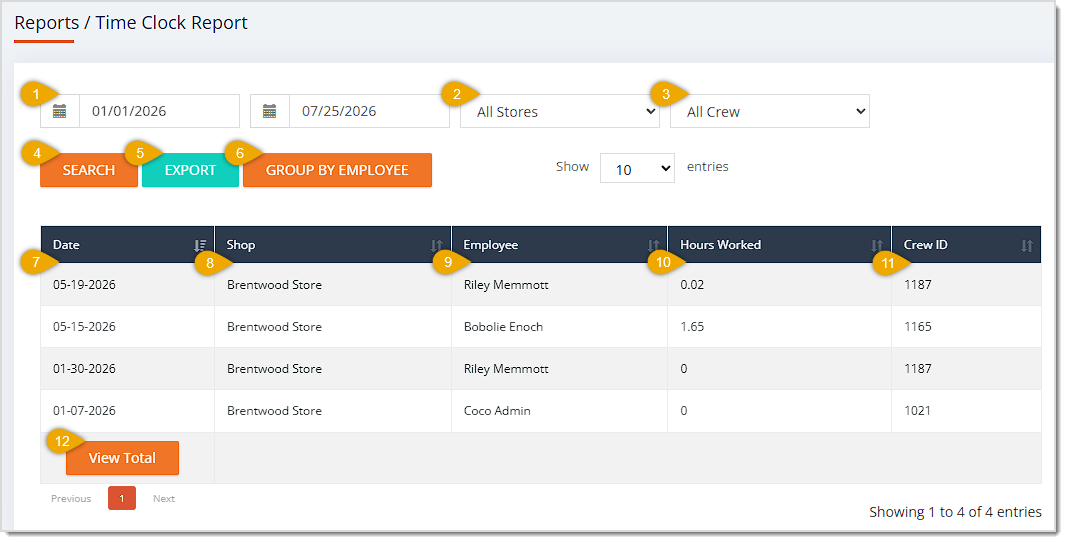Image resolution: width=1066 pixels, height=542 pixels.
Task: Click Brentwood Store in the 01-30-2026 row
Action: point(275,369)
